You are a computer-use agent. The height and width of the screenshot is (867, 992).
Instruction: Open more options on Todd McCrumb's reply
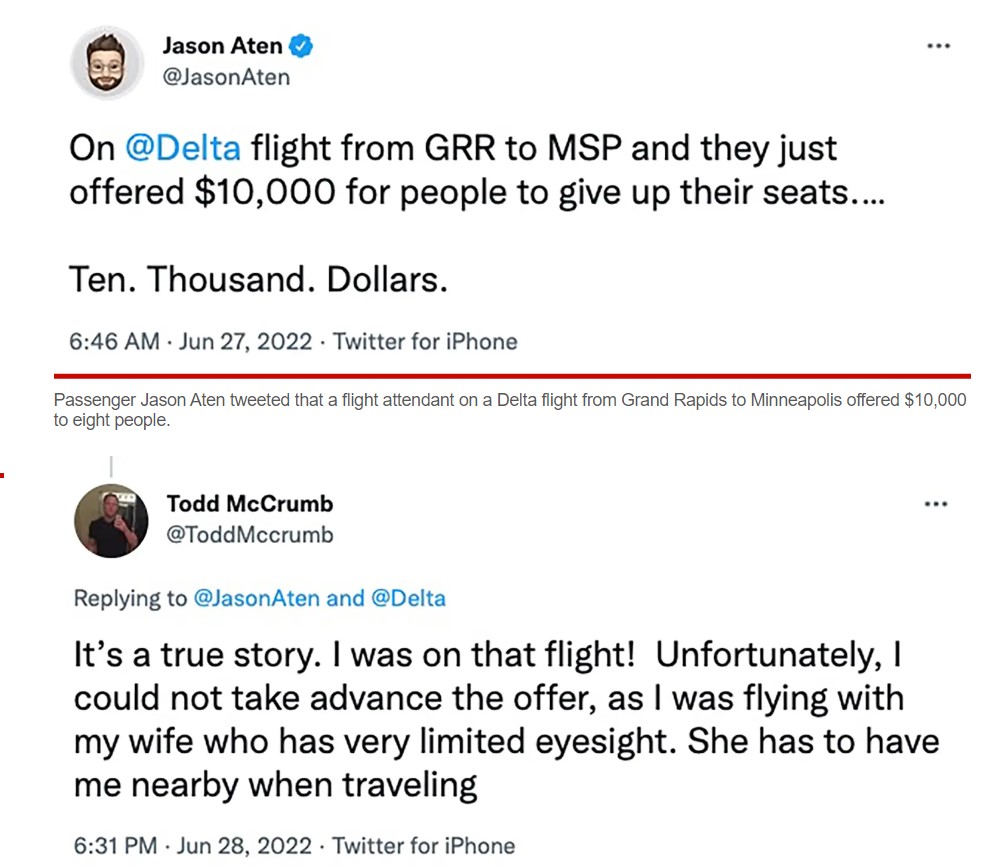point(936,504)
